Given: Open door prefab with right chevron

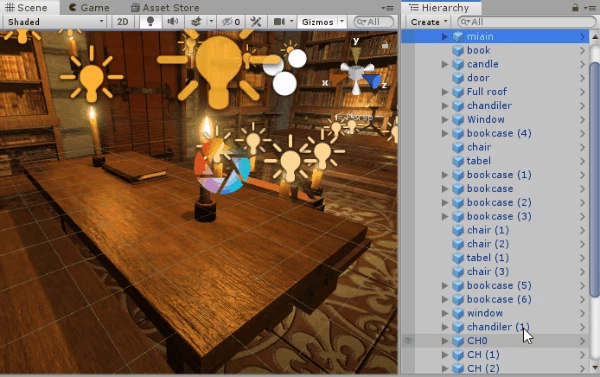Looking at the screenshot, I should pos(582,78).
